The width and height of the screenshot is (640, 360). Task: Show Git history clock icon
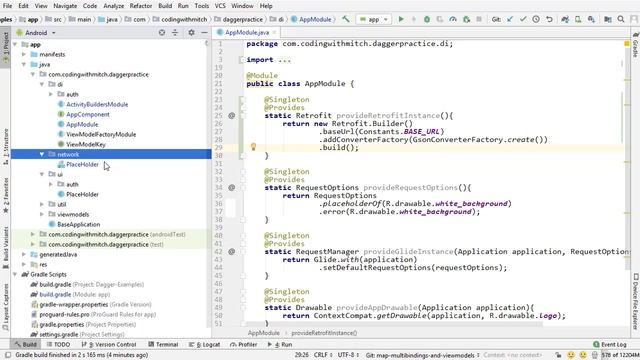tap(536, 19)
